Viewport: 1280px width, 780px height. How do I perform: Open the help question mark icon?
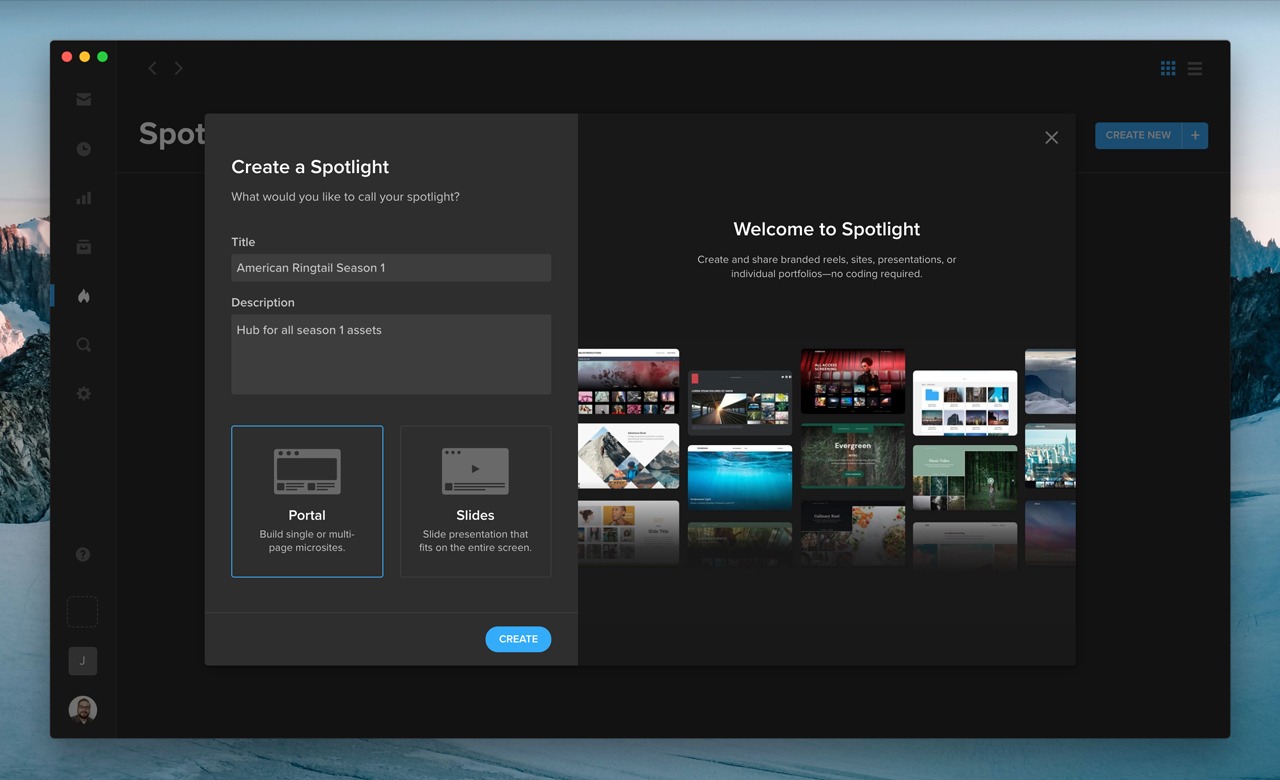tap(83, 555)
